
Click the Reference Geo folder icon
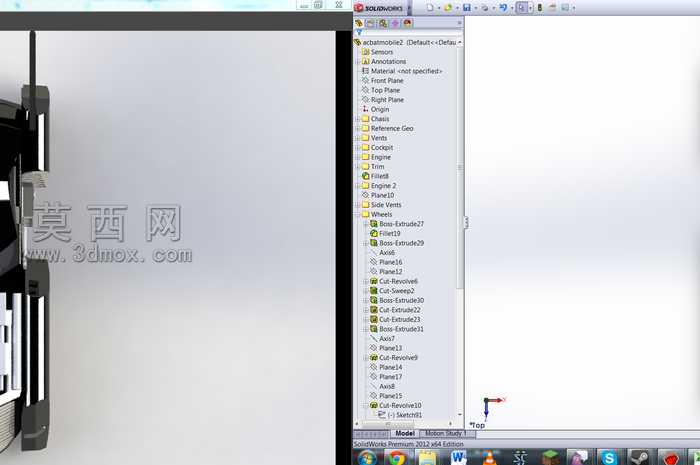point(366,129)
